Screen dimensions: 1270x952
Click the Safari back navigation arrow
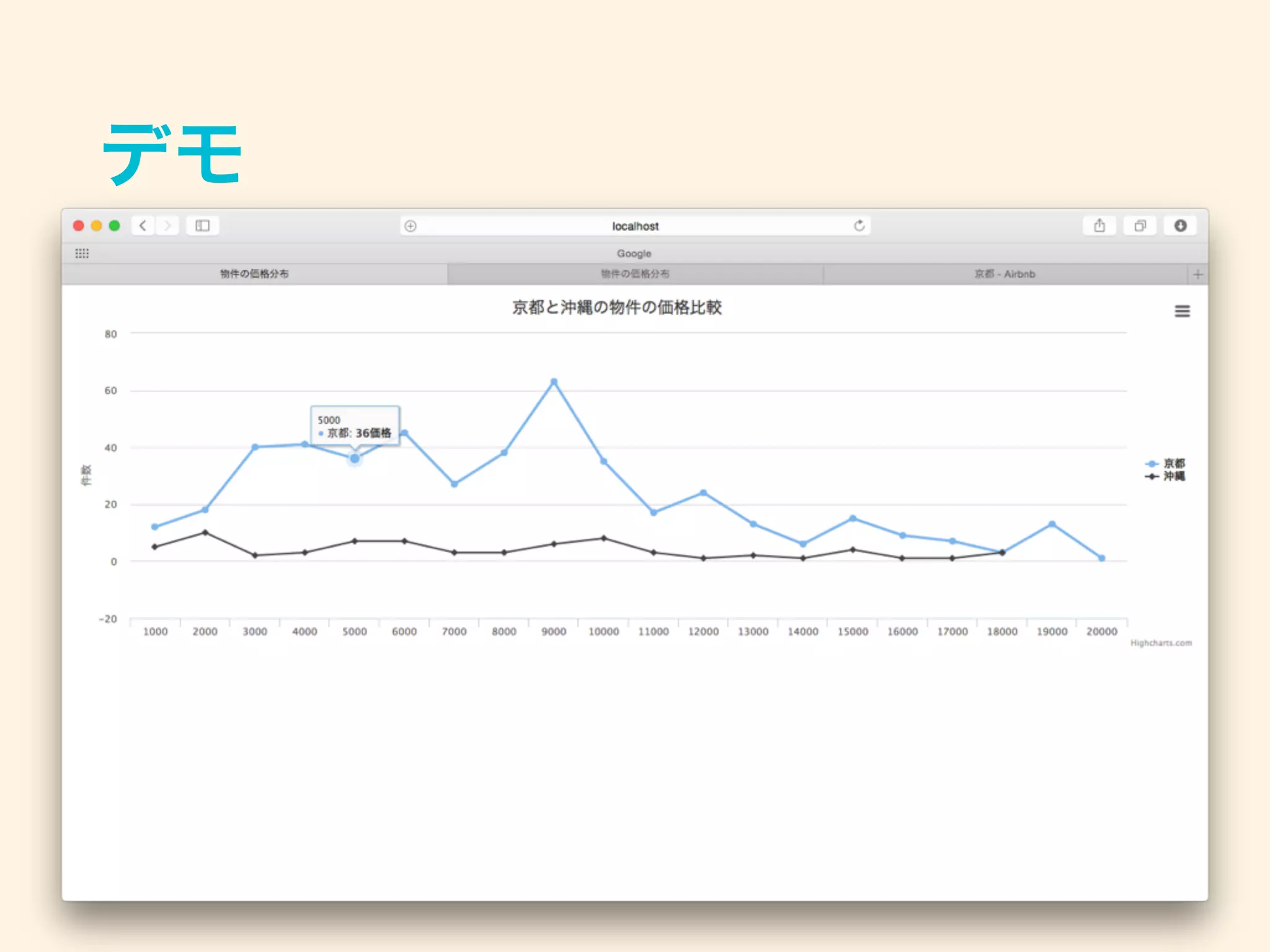coord(143,226)
